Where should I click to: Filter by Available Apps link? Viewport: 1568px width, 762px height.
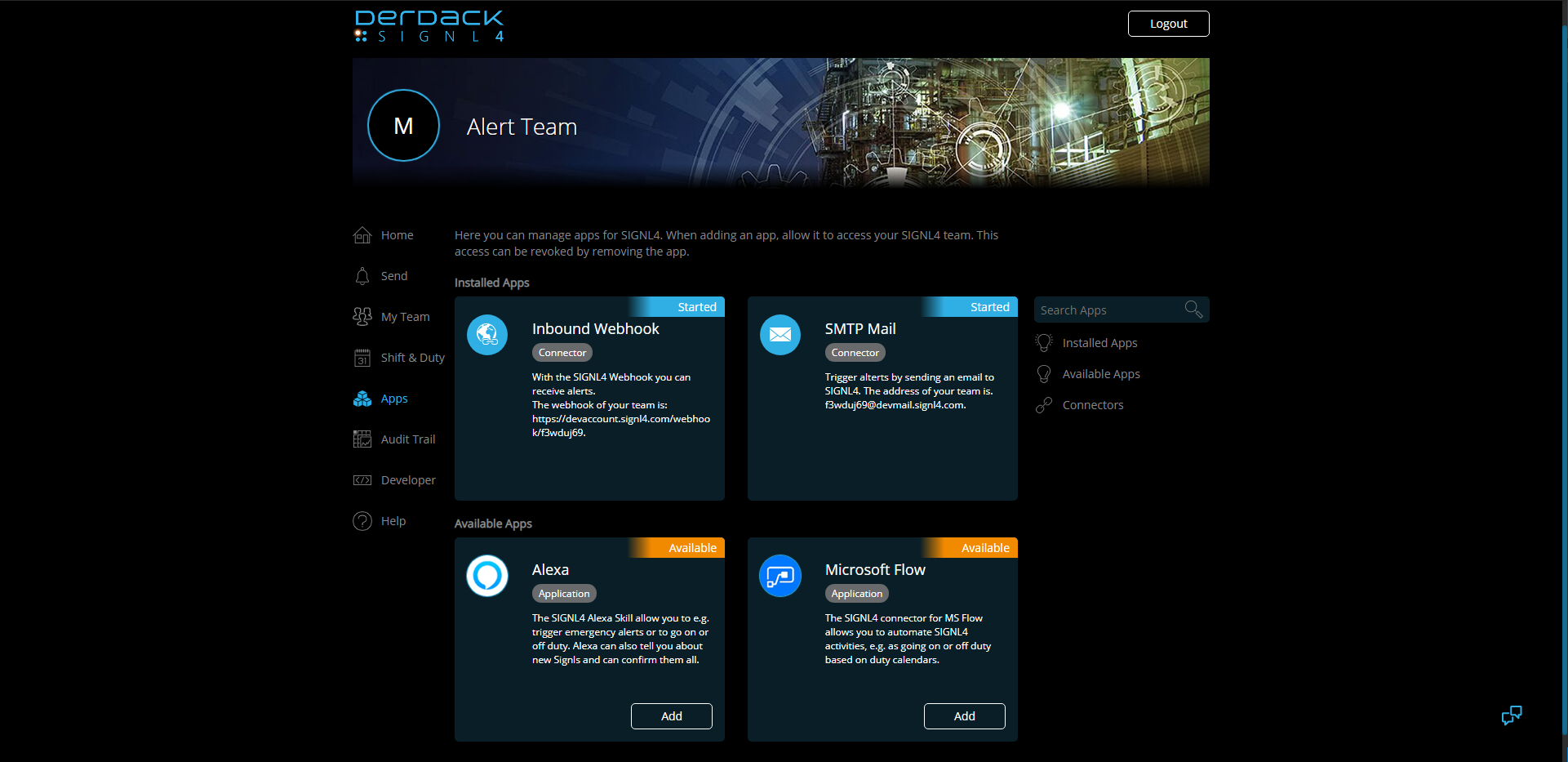pyautogui.click(x=1101, y=374)
